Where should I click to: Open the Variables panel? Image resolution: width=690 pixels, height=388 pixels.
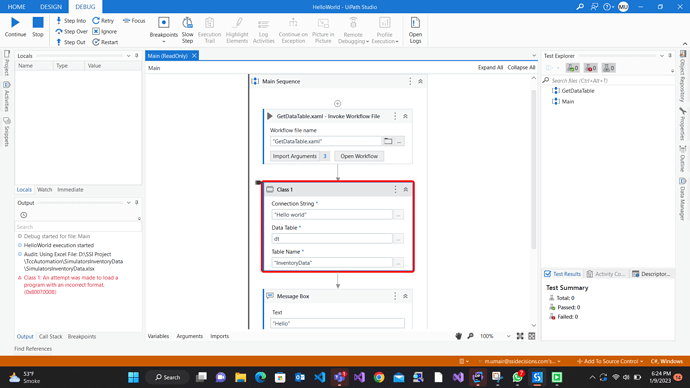point(158,336)
